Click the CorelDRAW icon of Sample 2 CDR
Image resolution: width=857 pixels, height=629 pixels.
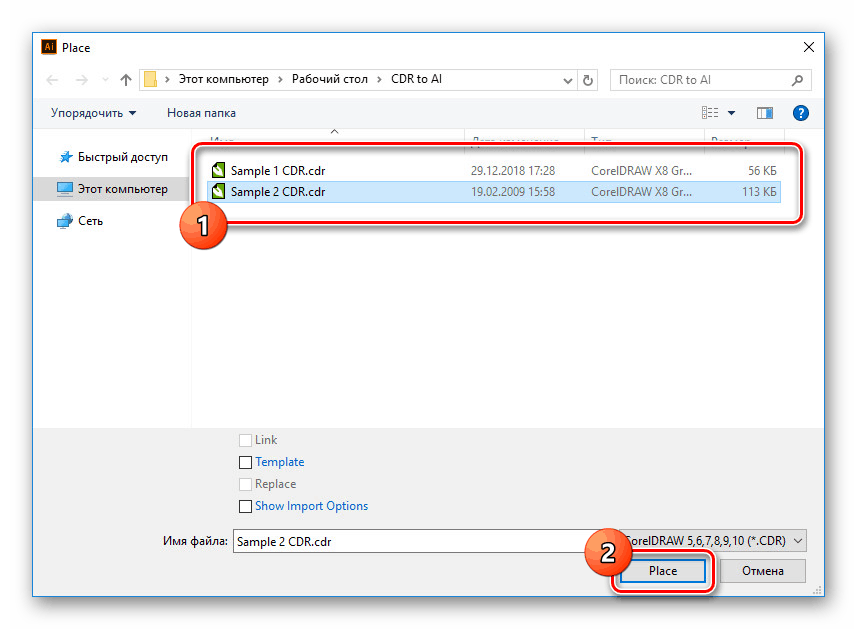[218, 191]
